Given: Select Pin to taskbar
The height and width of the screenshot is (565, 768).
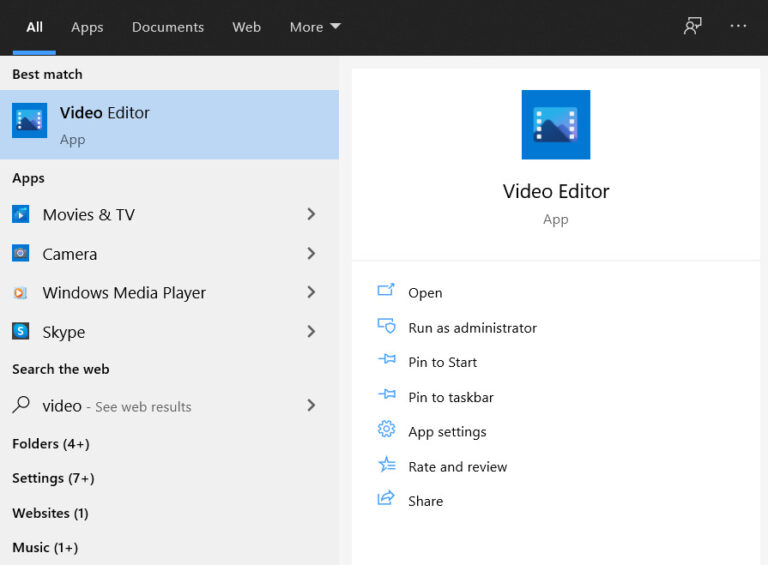Looking at the screenshot, I should tap(451, 397).
